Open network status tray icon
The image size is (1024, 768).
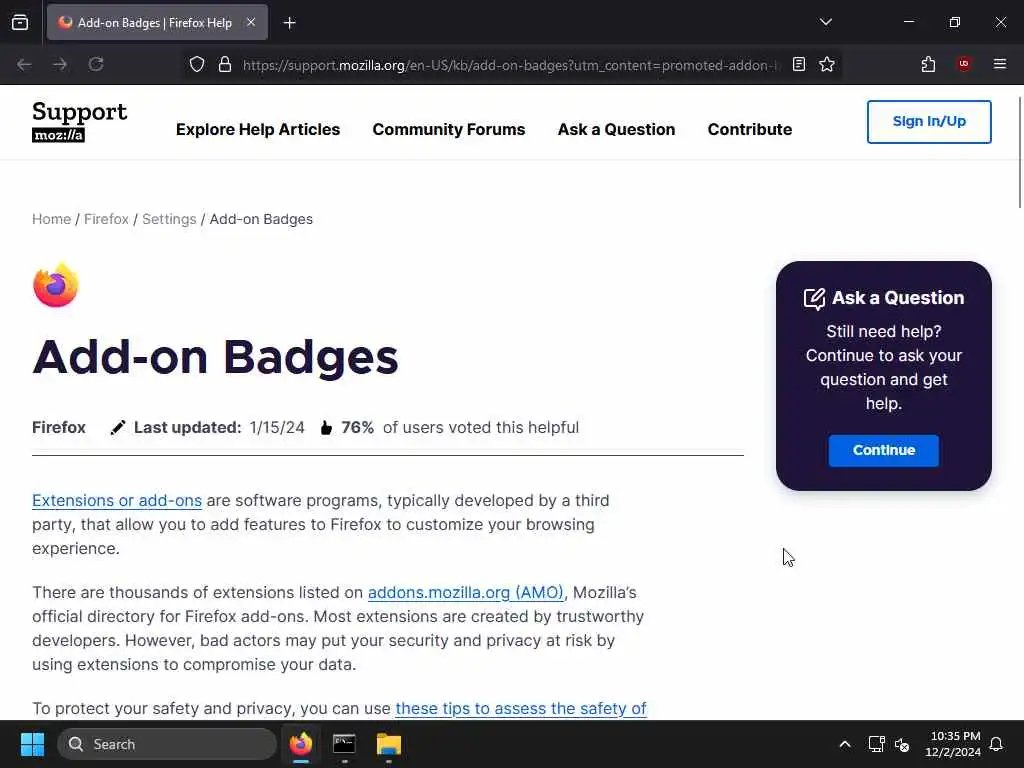coord(876,744)
